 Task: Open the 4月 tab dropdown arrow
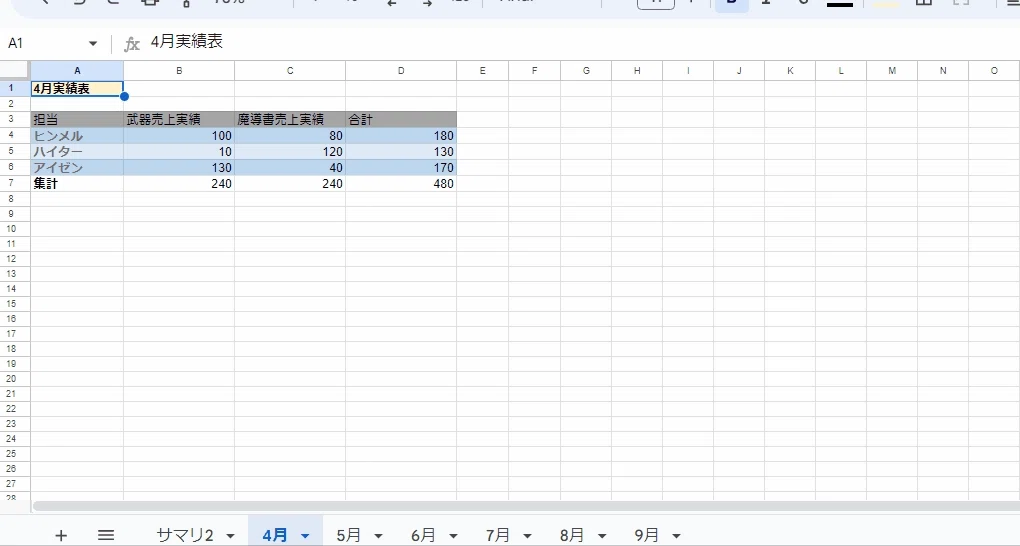point(305,536)
